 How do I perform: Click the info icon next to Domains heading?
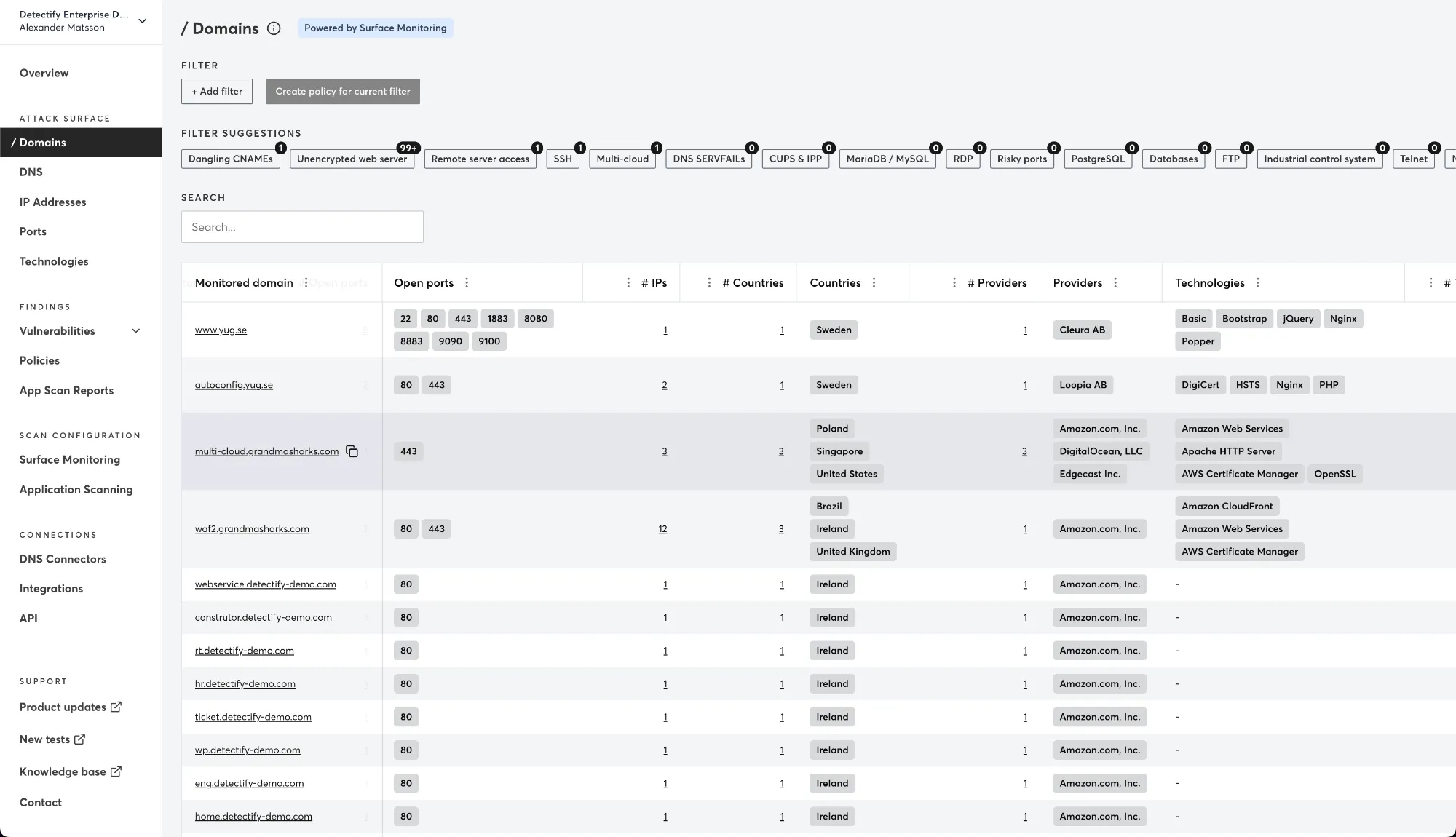tap(274, 28)
